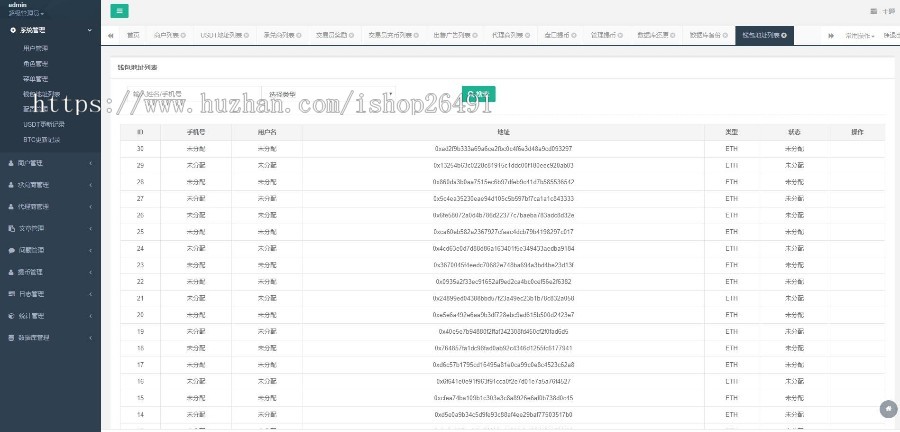
Task: Select the address cell in row 27
Action: tap(503, 199)
